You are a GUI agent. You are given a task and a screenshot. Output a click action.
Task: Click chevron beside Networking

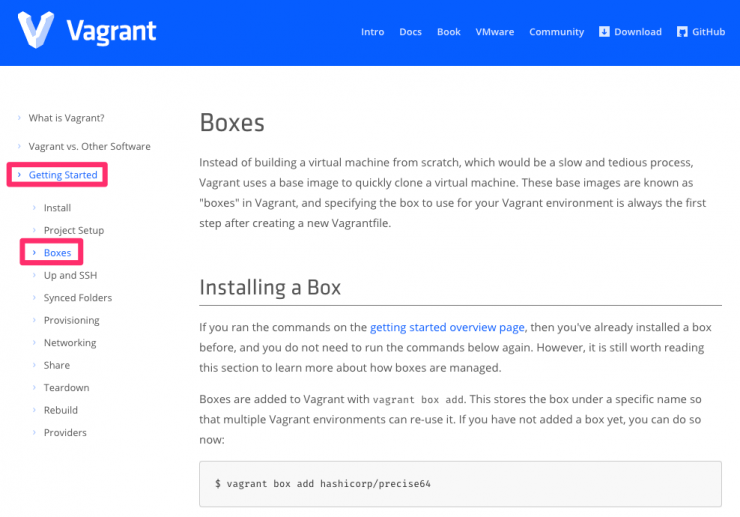click(x=34, y=342)
